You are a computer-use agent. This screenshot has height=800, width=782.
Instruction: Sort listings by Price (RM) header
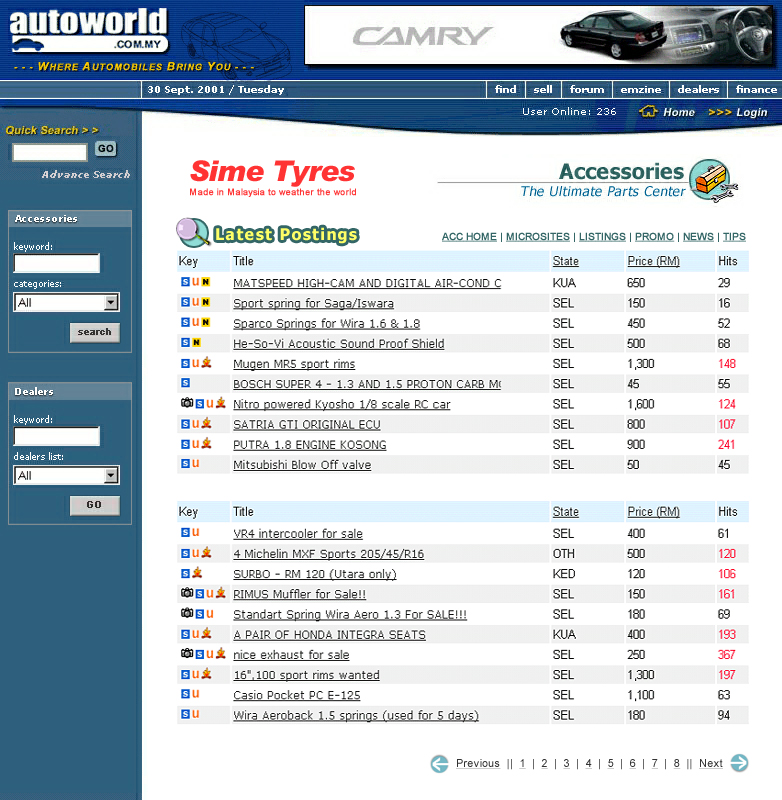click(x=653, y=261)
